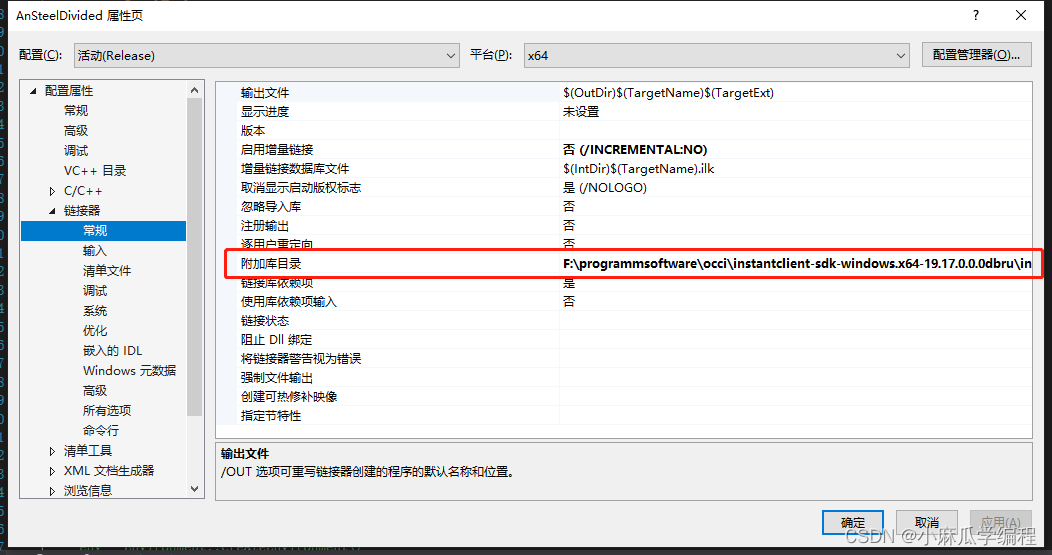This screenshot has width=1052, height=555.
Task: Expand the C/C++ tree node
Action: coord(52,191)
